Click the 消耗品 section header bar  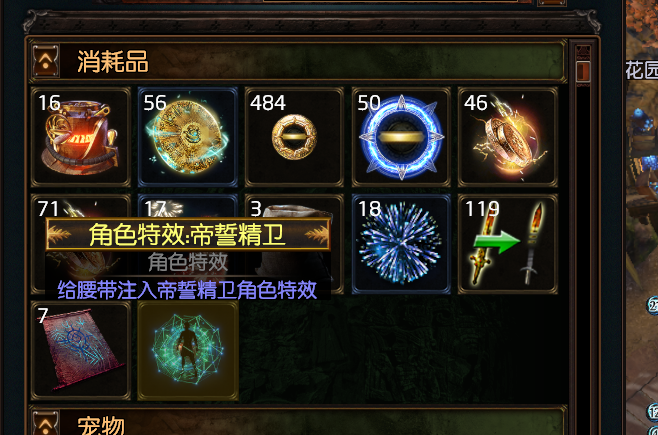[298, 61]
